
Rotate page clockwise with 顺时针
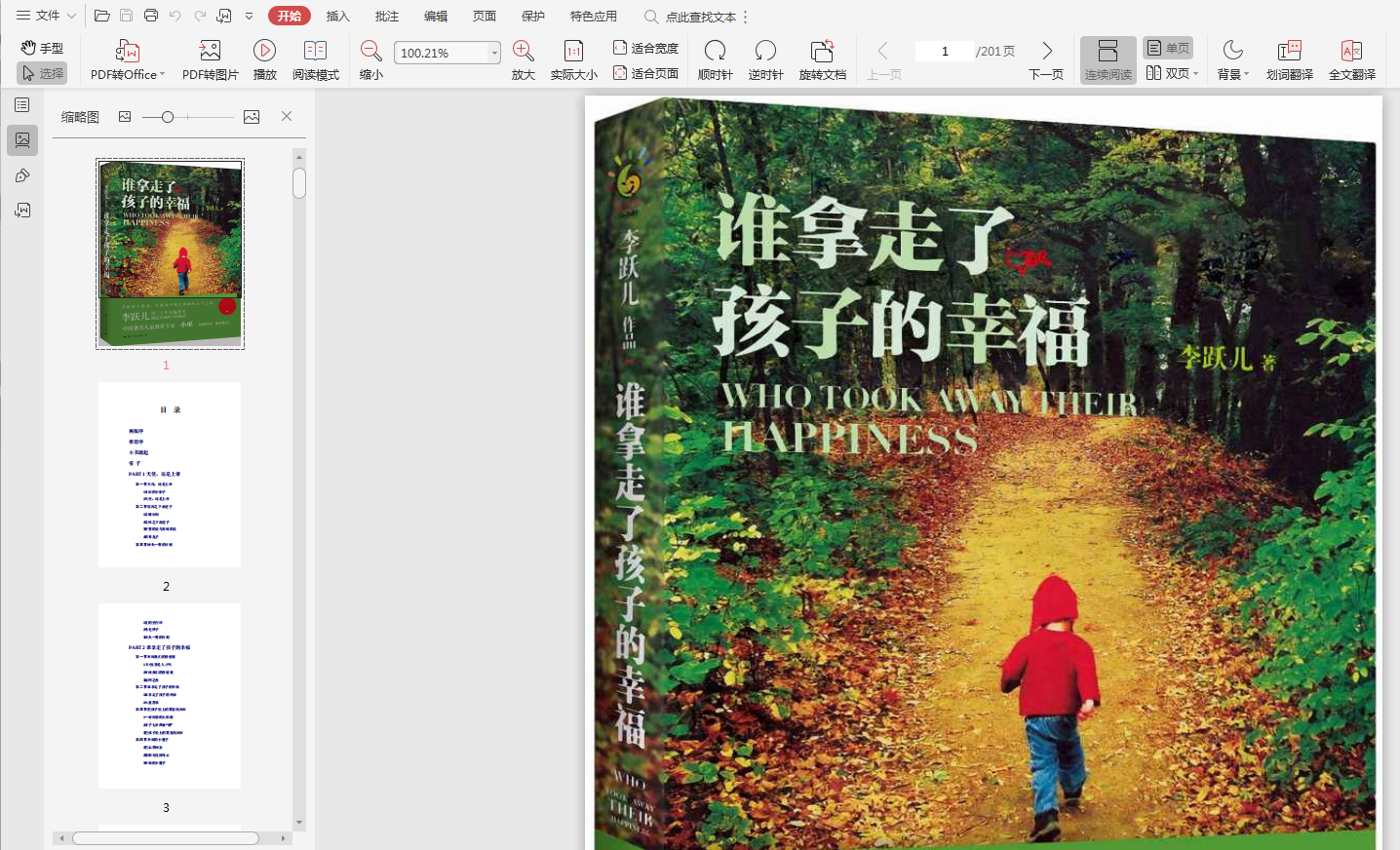tap(715, 52)
